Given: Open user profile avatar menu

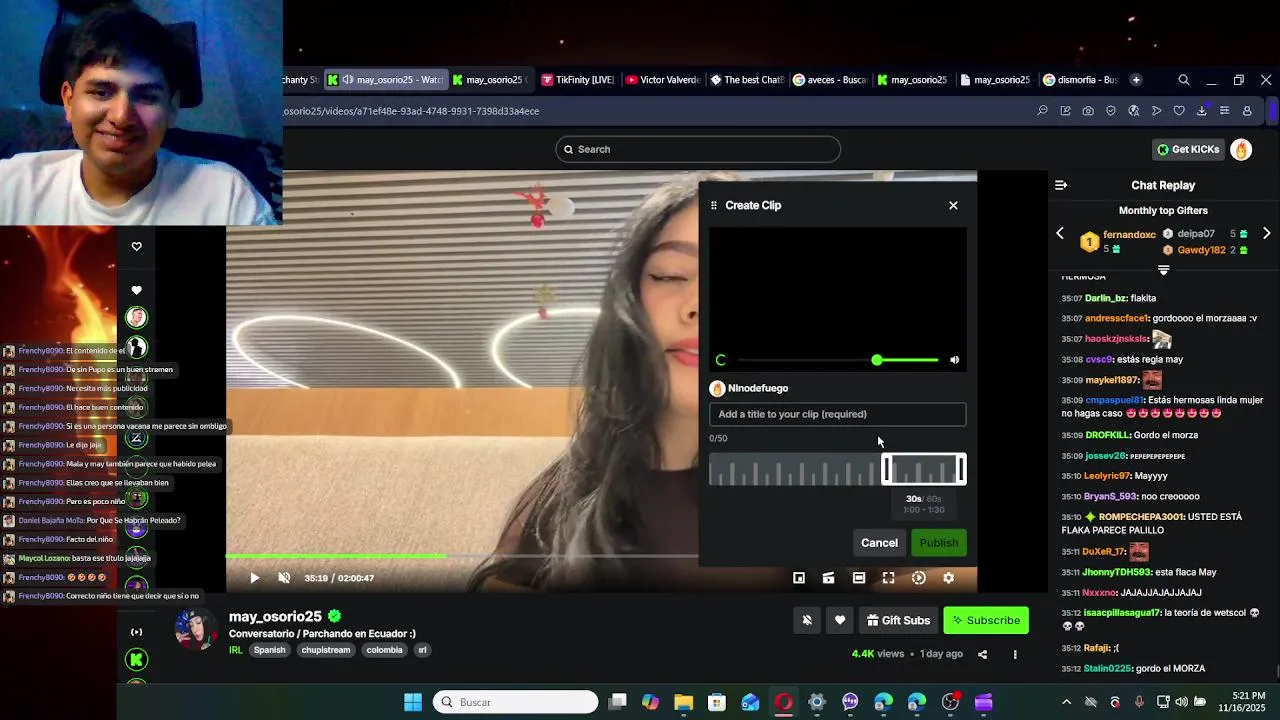Looking at the screenshot, I should 1241,149.
